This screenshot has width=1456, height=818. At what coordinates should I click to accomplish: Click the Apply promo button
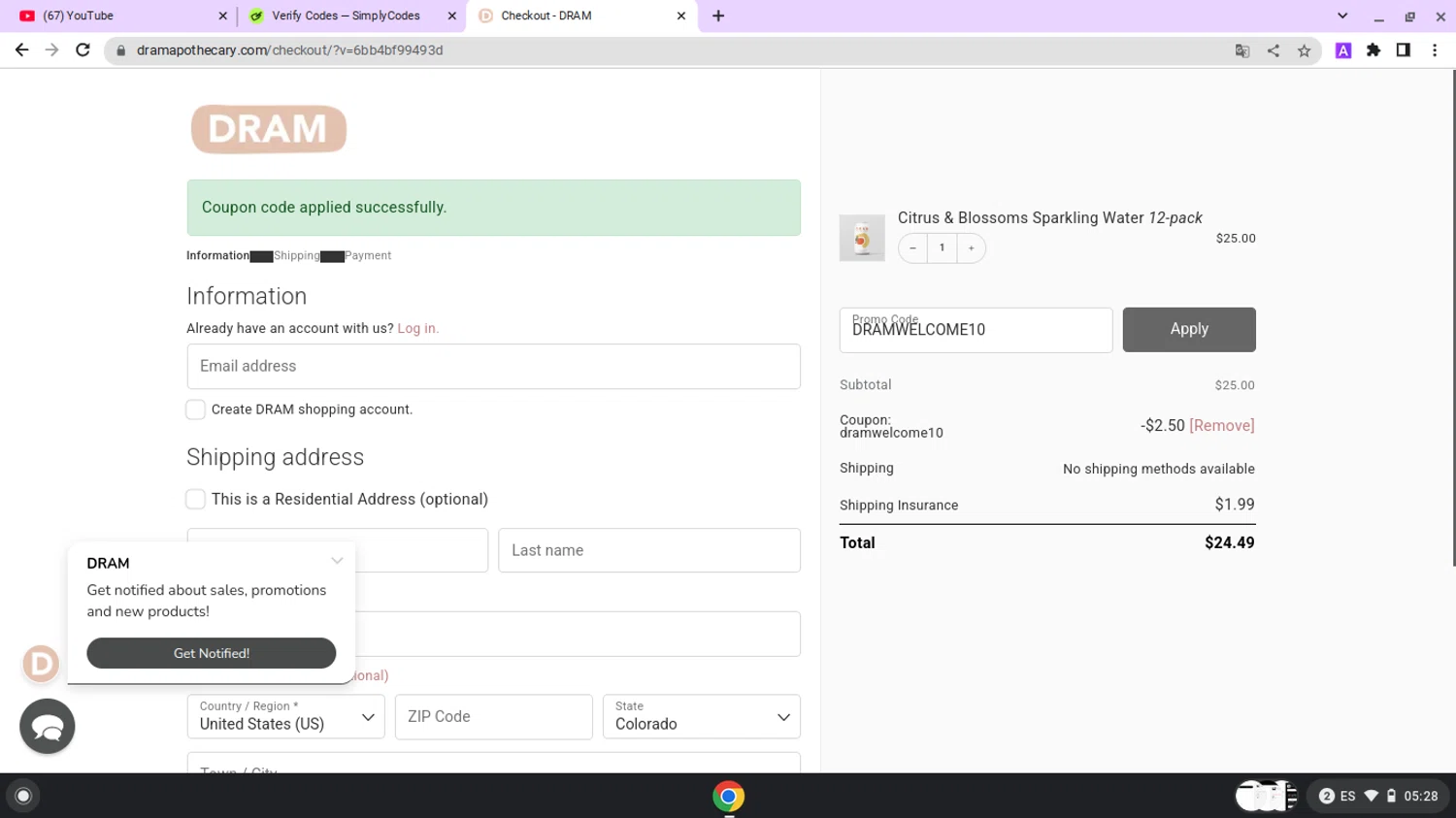tap(1189, 330)
